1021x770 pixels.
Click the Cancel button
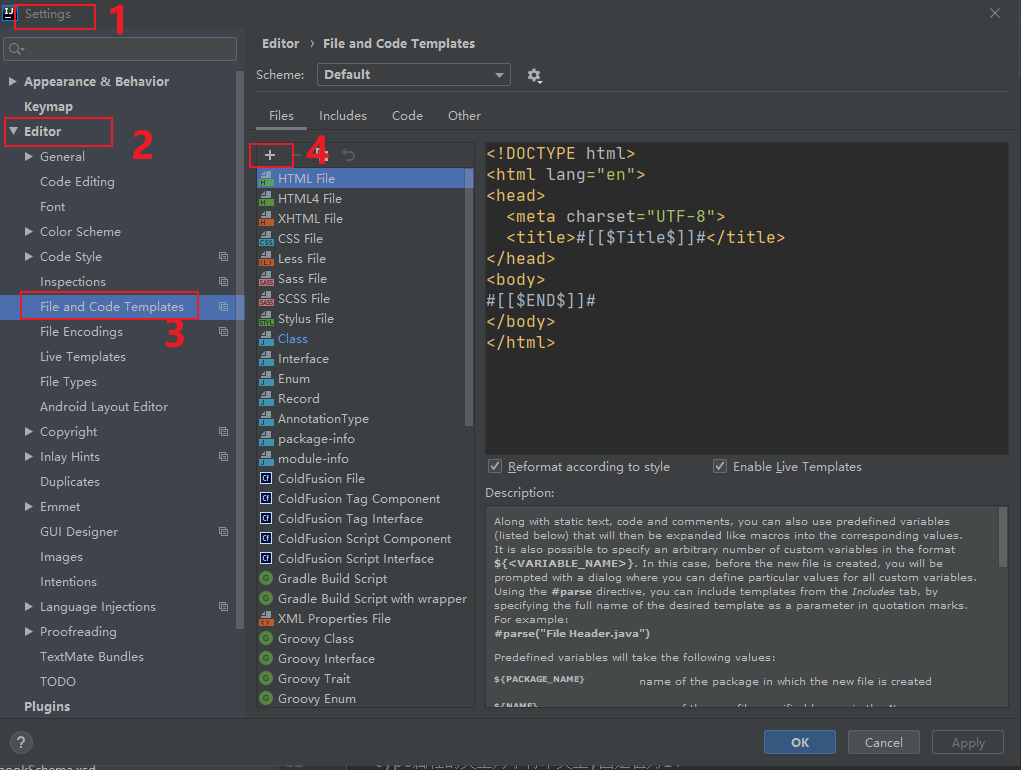click(x=883, y=742)
